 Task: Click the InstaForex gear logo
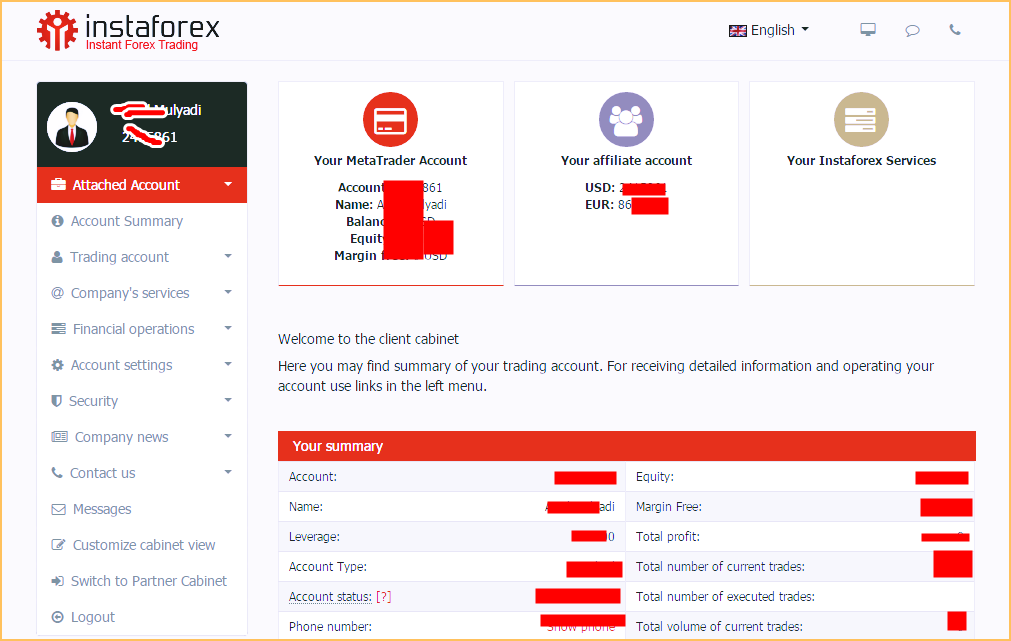pos(57,30)
